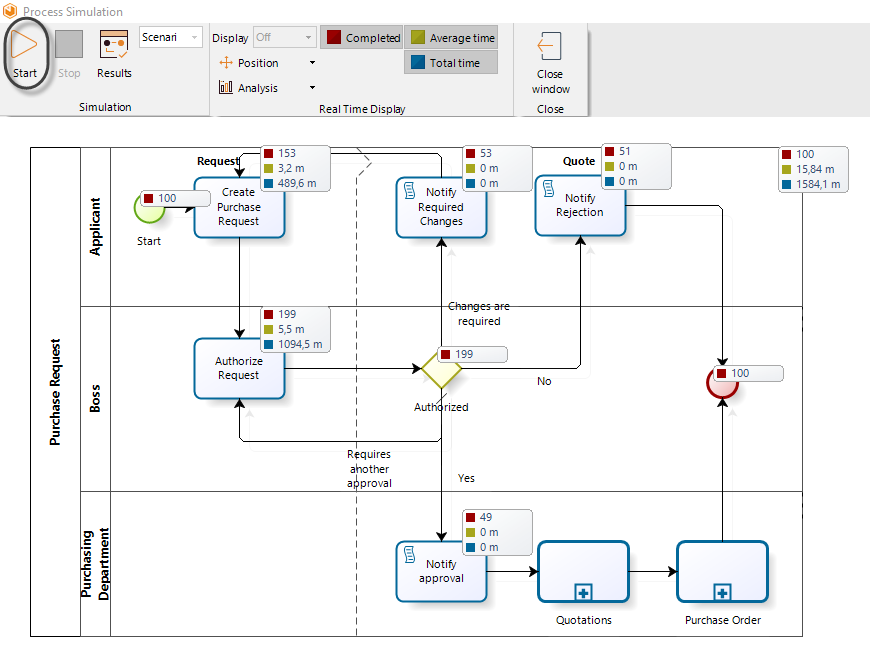
Task: Click the Yes flow label
Action: coord(466,478)
